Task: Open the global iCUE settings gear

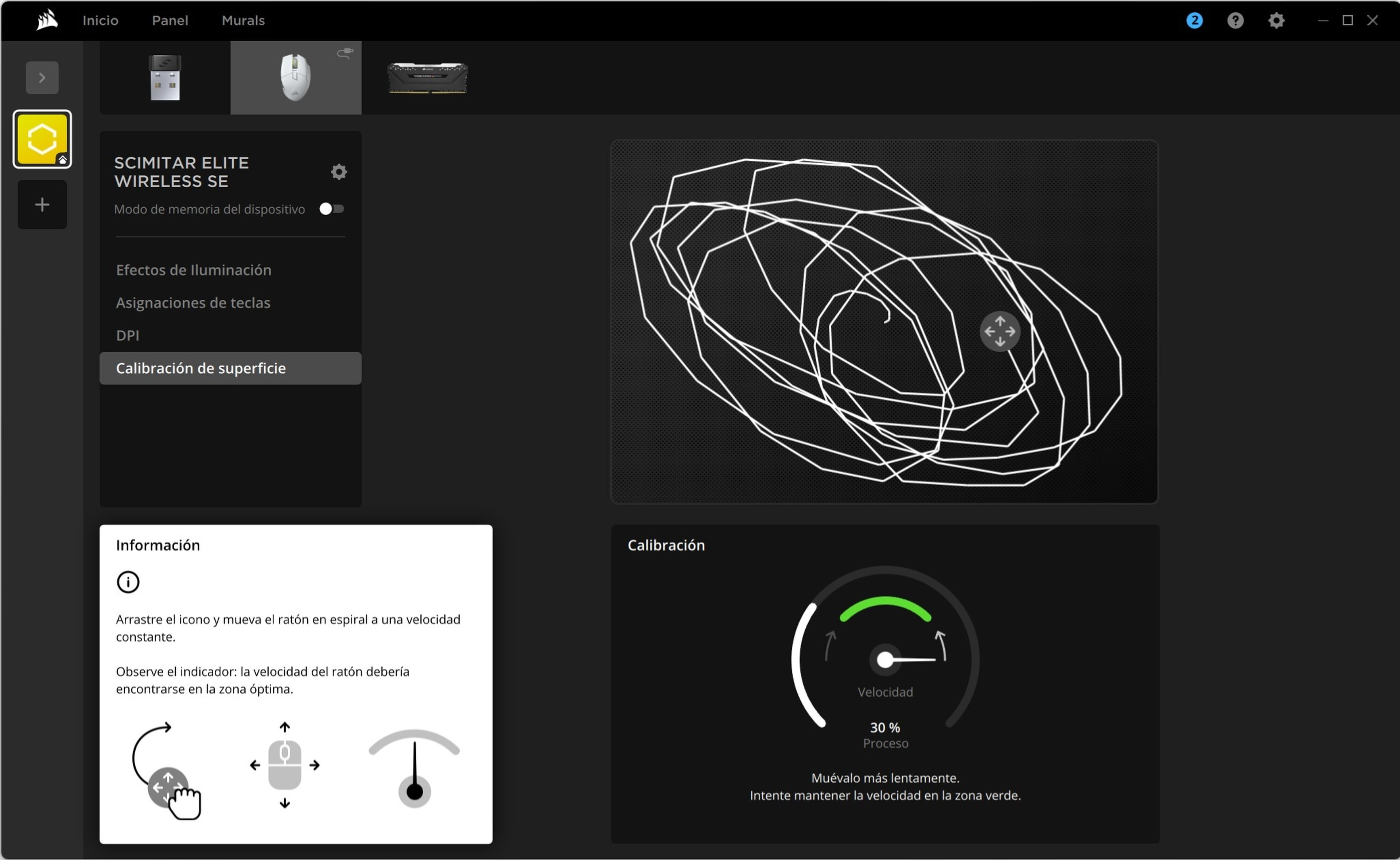Action: click(1276, 20)
